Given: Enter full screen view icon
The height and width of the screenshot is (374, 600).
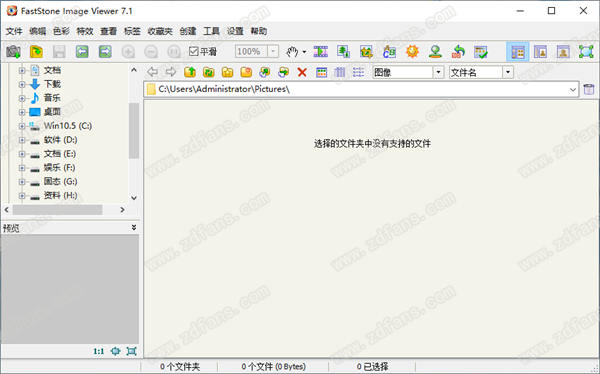Looking at the screenshot, I should tap(586, 52).
